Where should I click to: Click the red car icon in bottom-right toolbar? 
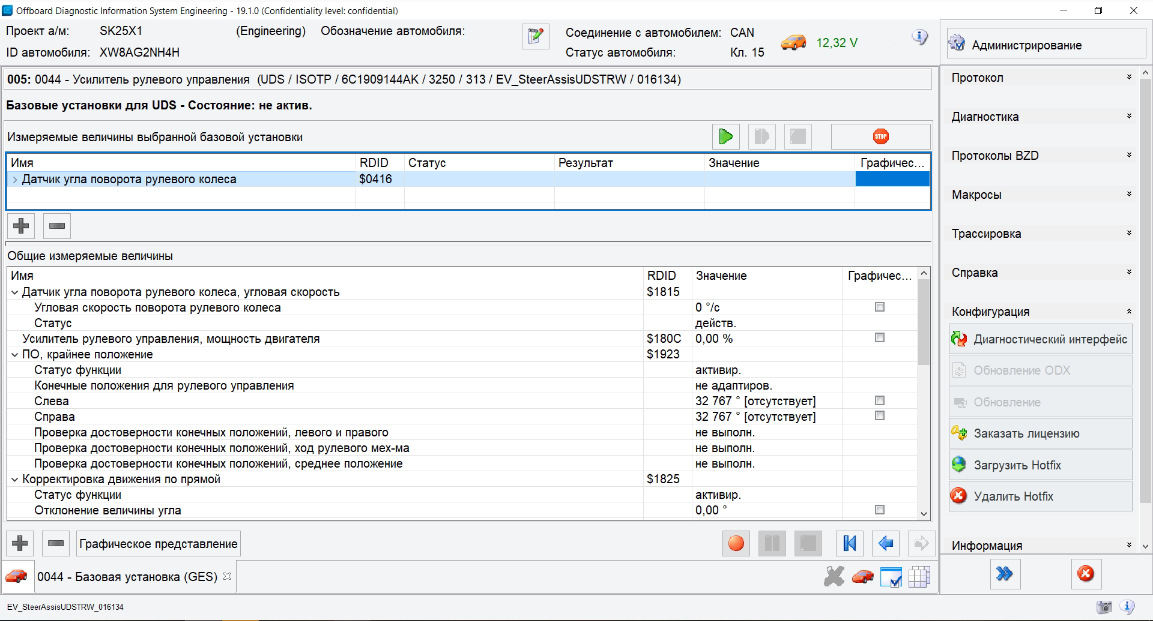(x=863, y=578)
